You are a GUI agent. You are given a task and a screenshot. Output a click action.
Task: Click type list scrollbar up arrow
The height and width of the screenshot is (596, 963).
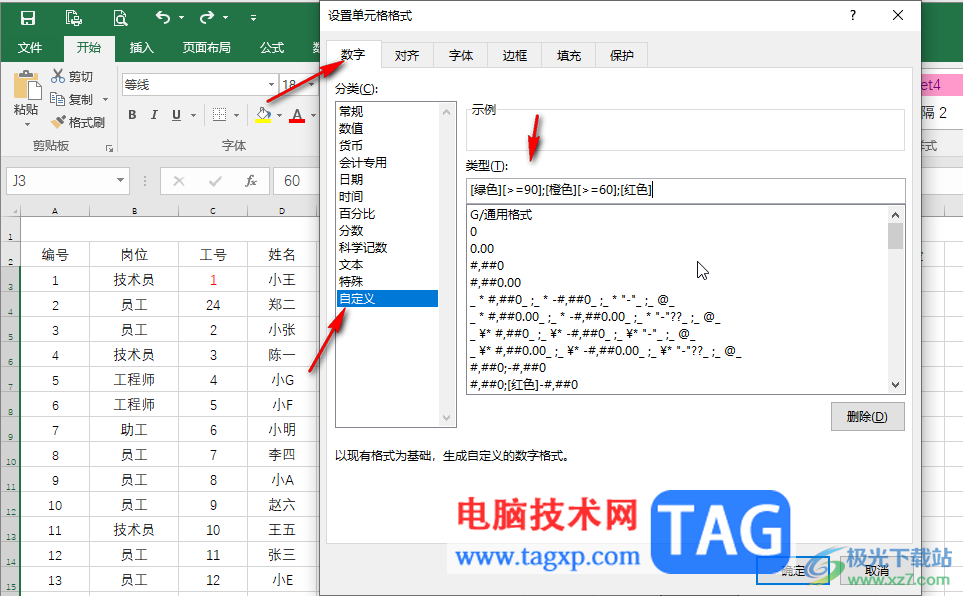tap(895, 214)
